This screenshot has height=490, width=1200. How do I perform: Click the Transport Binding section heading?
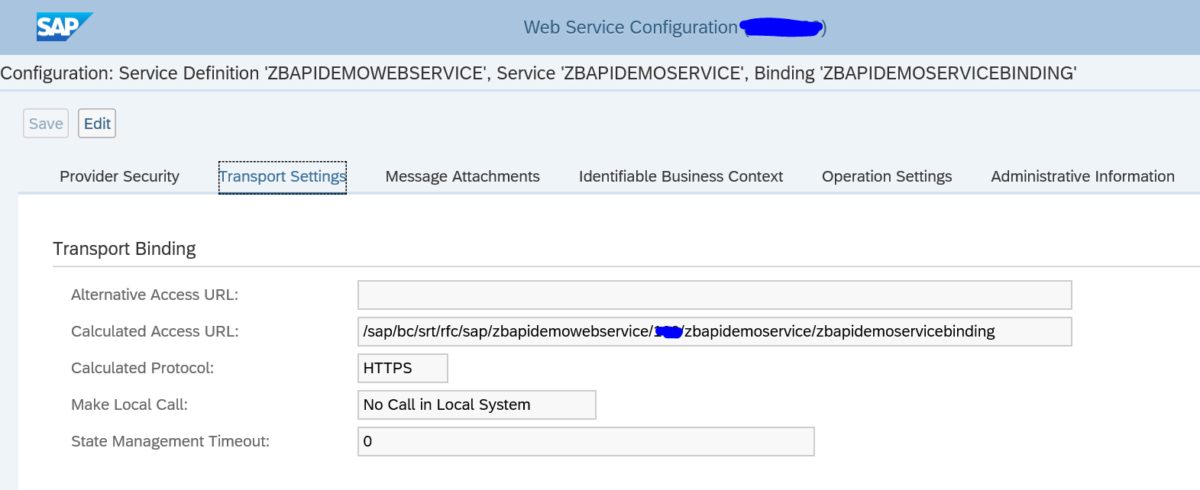pos(124,248)
